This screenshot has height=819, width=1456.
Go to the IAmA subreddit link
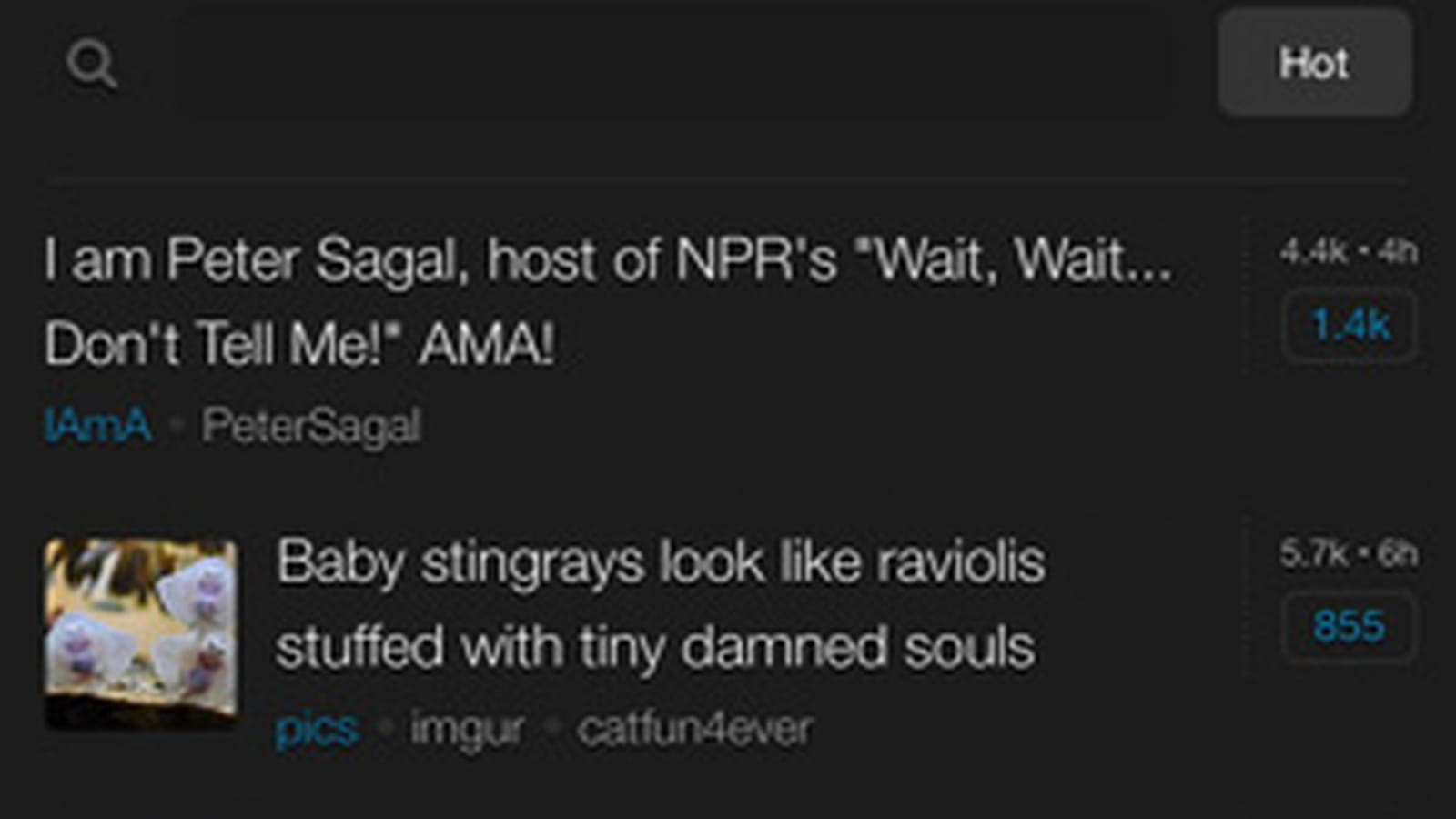97,425
